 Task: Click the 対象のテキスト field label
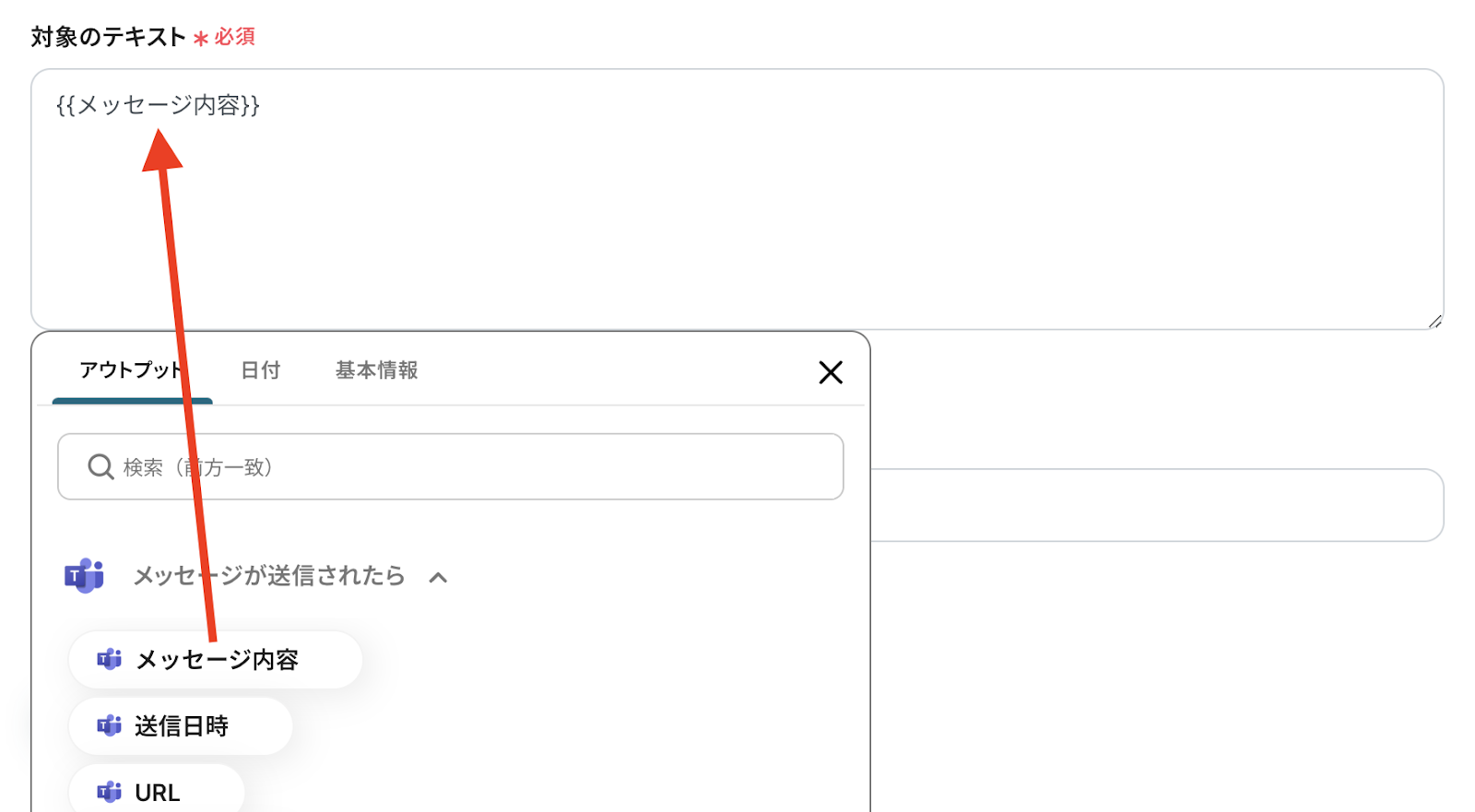[x=108, y=37]
